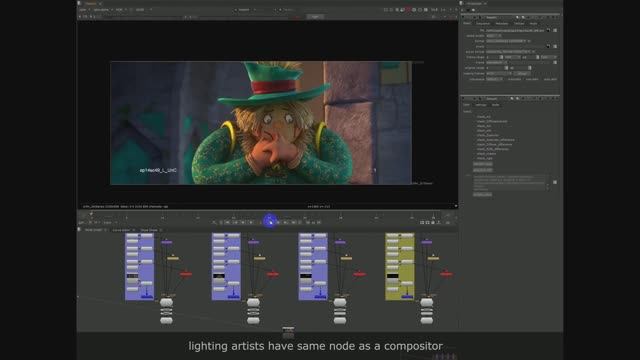Open the colorspace dropdown in Read properties
The height and width of the screenshot is (360, 640).
click(x=494, y=79)
